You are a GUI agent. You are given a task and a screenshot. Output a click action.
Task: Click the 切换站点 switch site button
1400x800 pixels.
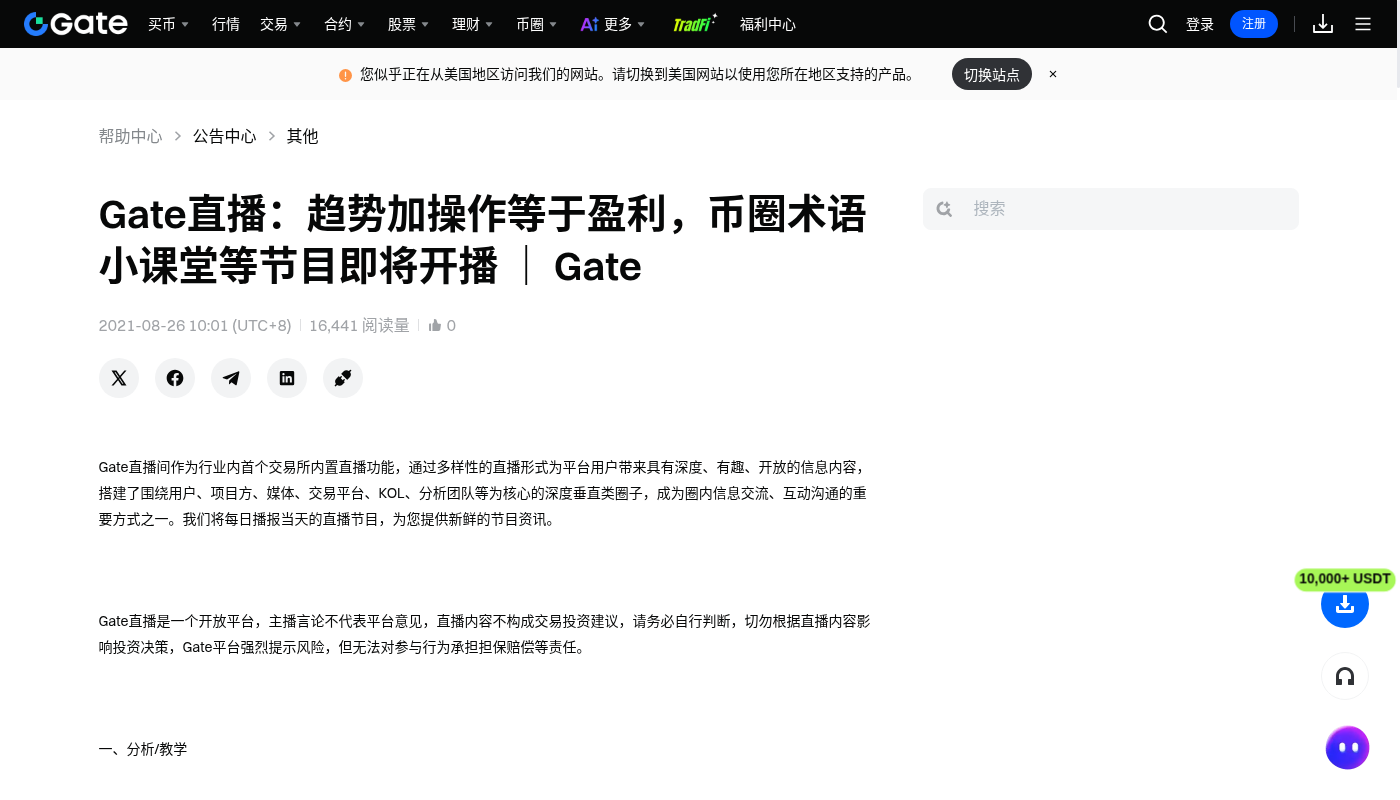(x=992, y=74)
